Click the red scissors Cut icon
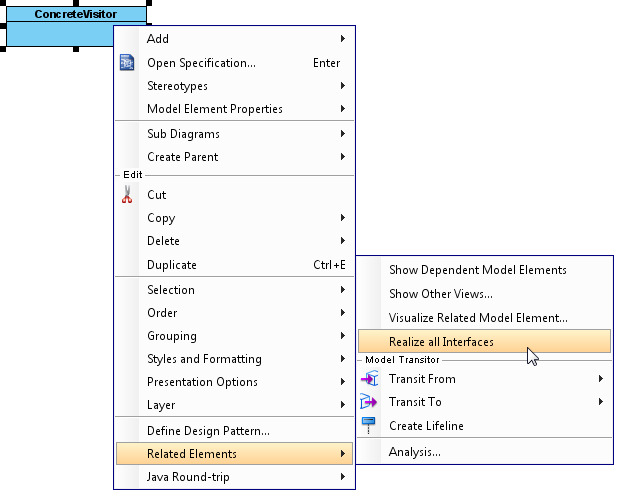 [x=127, y=194]
